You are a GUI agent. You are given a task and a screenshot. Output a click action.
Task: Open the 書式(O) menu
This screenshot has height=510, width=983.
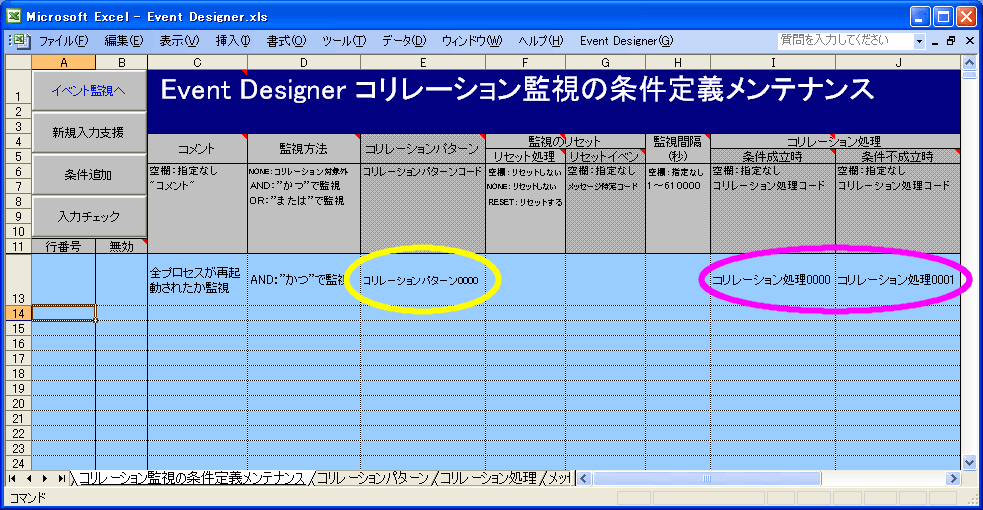point(286,41)
